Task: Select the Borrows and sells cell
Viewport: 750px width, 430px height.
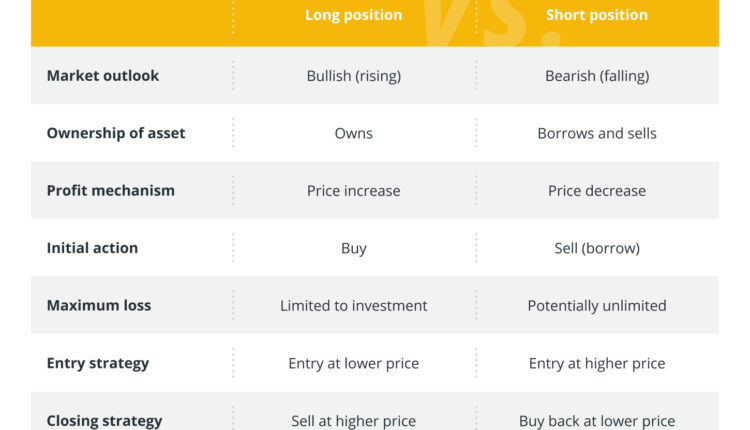Action: [597, 133]
